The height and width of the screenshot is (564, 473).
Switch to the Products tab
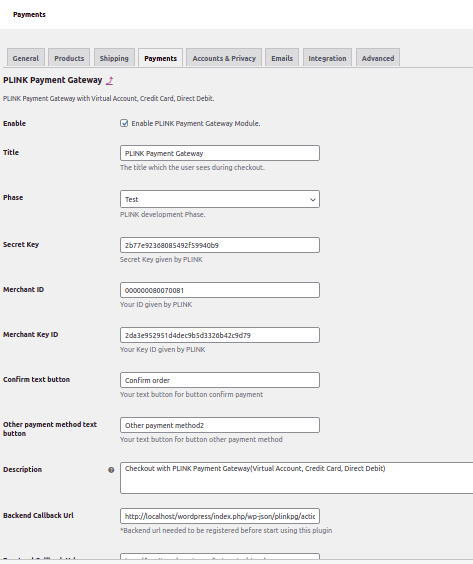[69, 58]
